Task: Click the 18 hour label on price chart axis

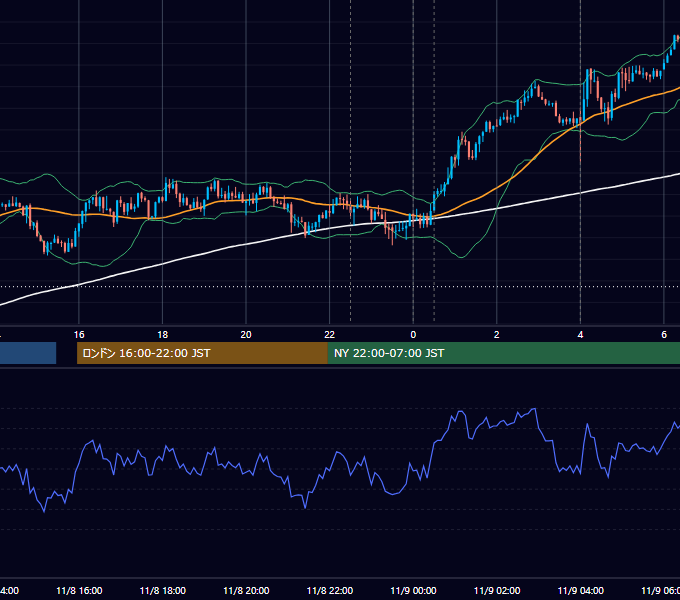Action: 162,335
